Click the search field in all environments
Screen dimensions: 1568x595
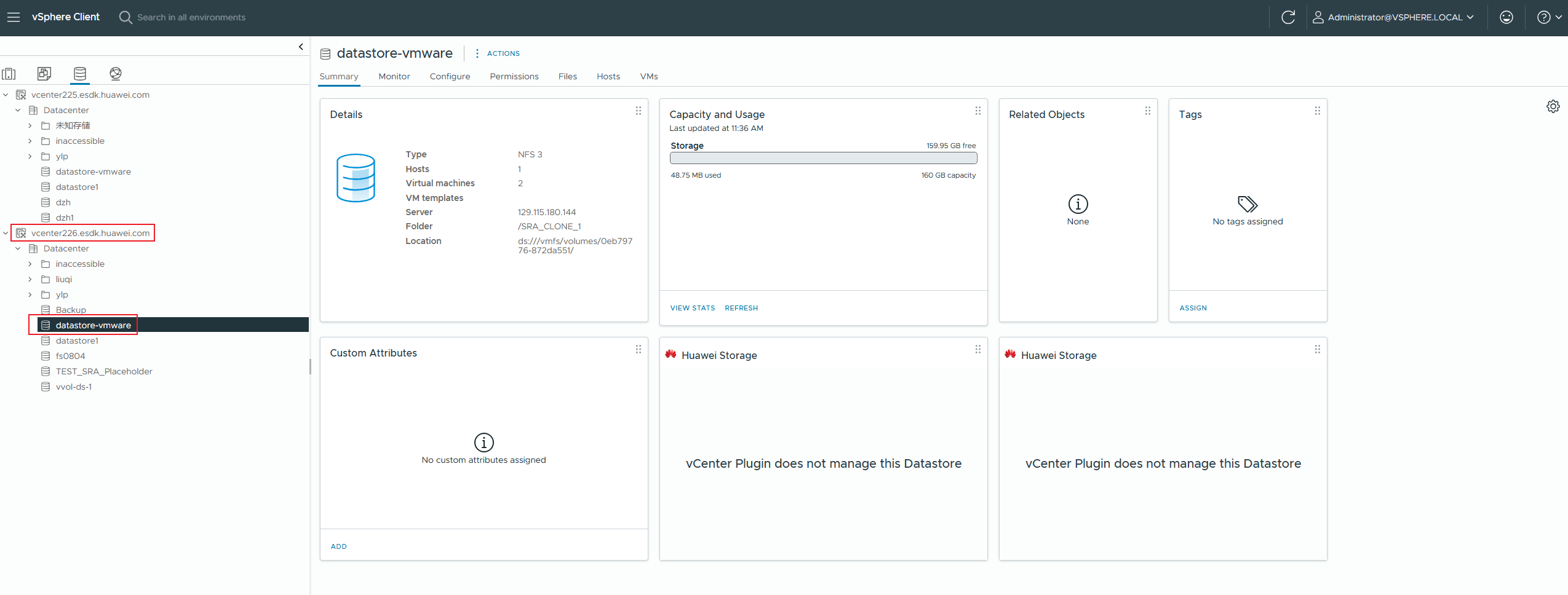(x=191, y=17)
